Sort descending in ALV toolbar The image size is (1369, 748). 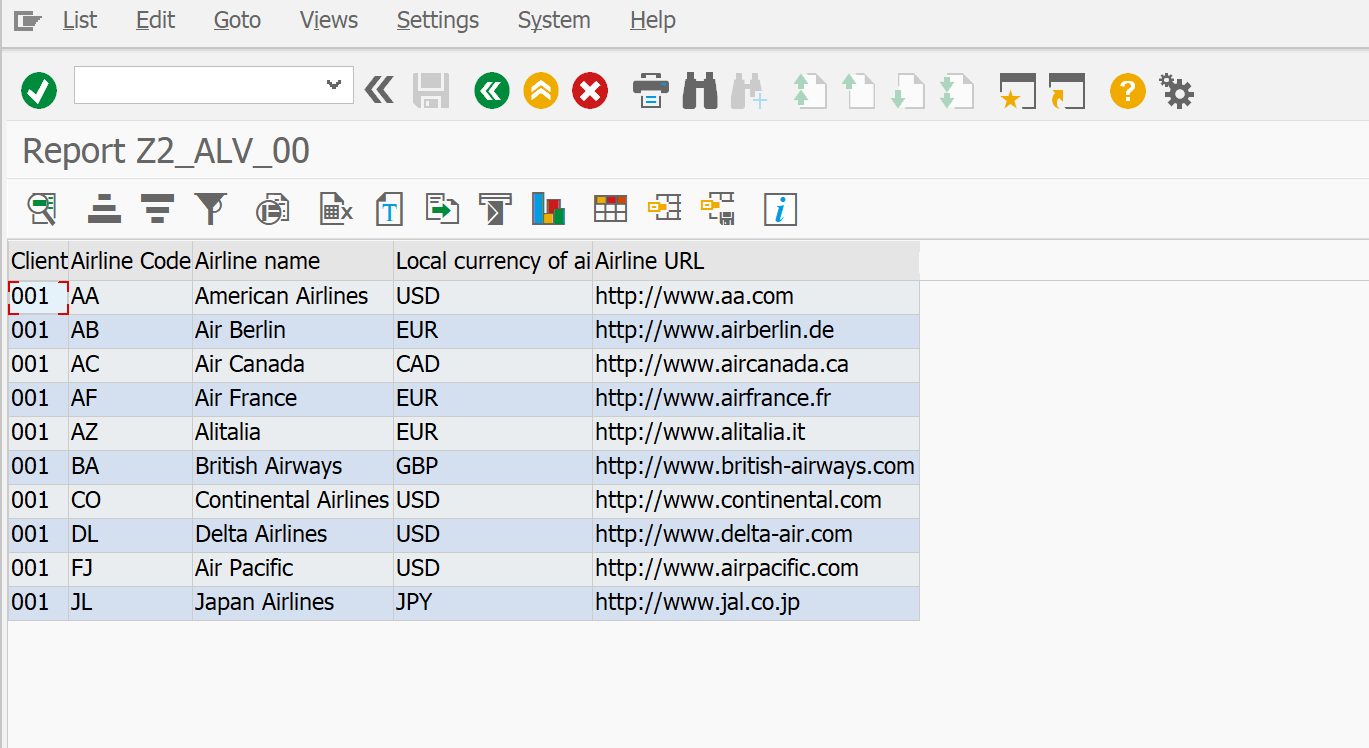coord(157,209)
